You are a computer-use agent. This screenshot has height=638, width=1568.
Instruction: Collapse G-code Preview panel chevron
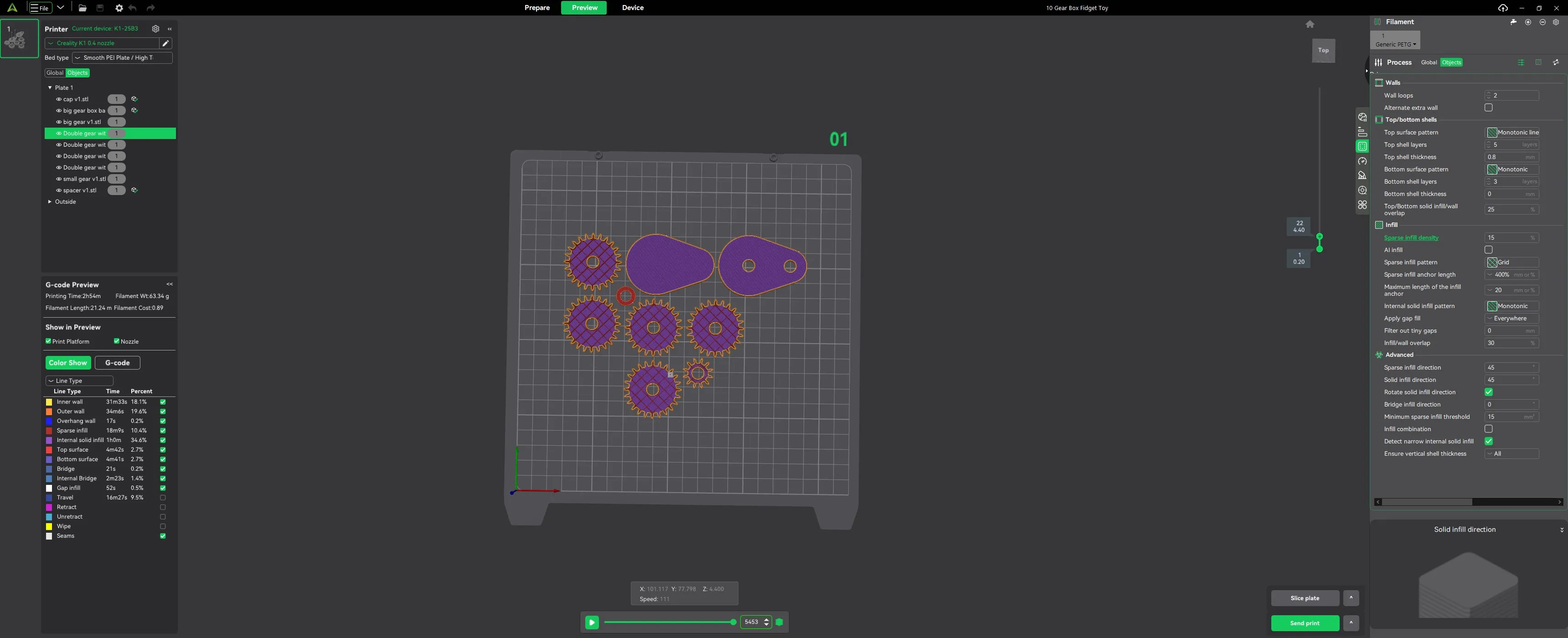click(170, 284)
